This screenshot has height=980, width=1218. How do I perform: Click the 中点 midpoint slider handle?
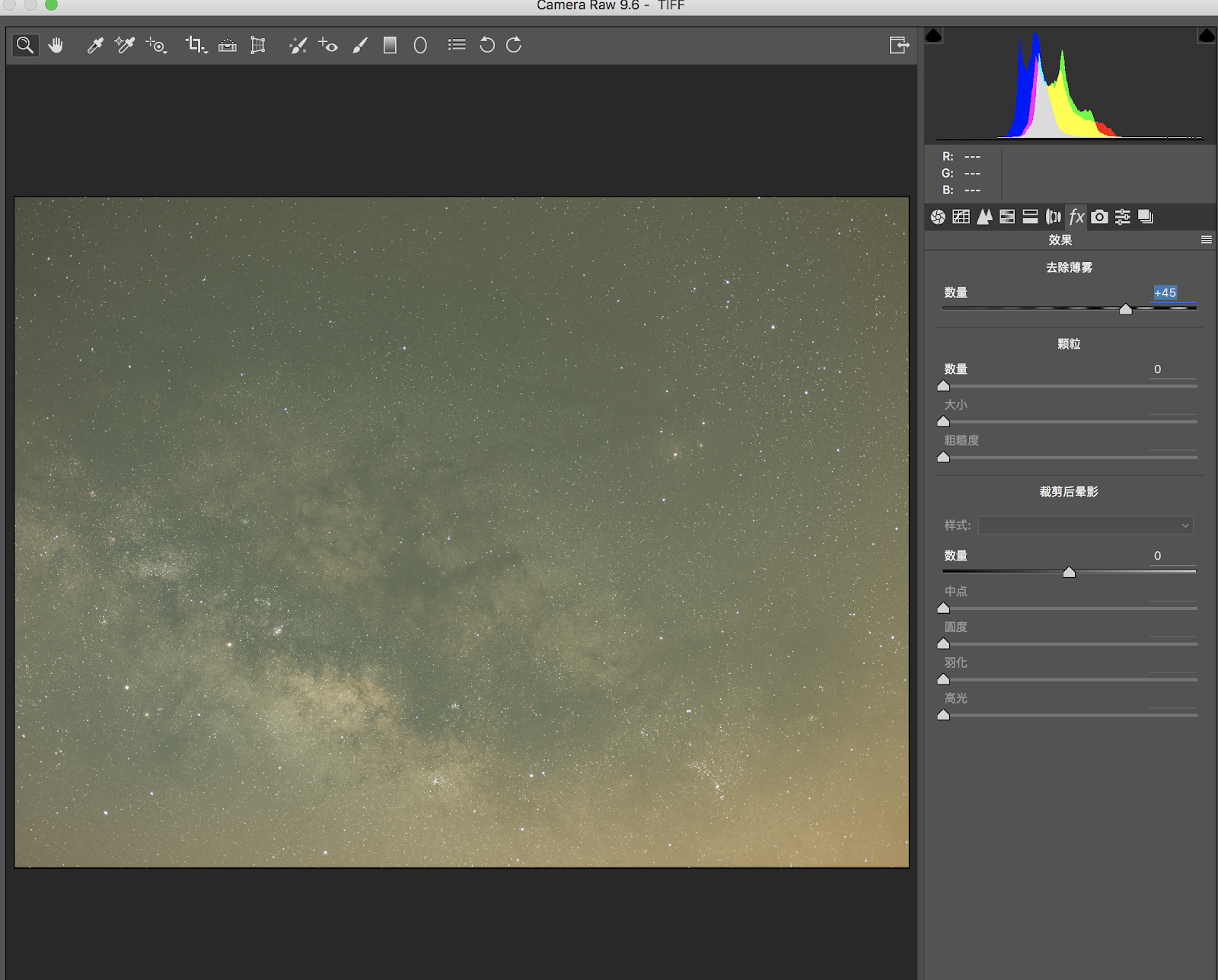[944, 608]
